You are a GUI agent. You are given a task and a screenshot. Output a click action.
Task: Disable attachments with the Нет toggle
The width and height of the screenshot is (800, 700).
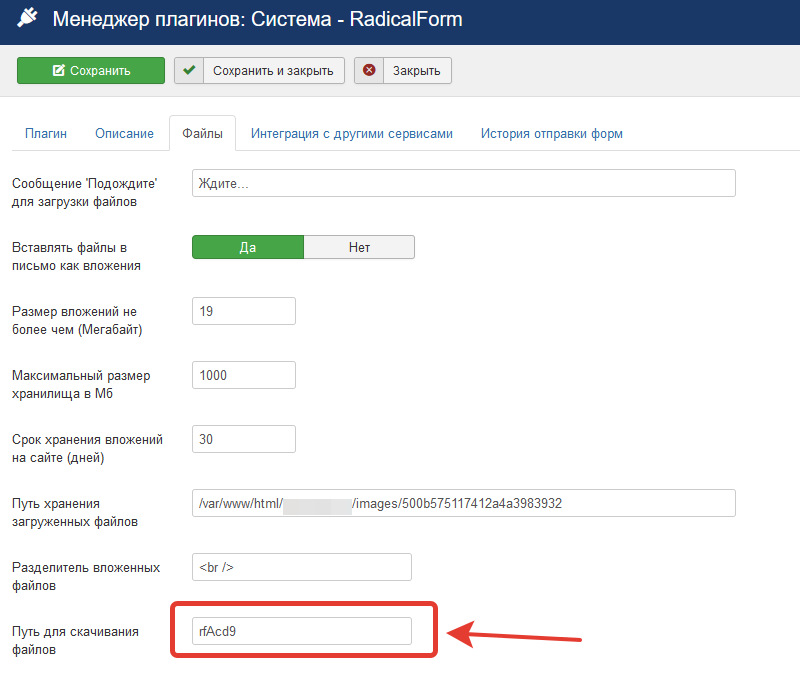(x=359, y=247)
